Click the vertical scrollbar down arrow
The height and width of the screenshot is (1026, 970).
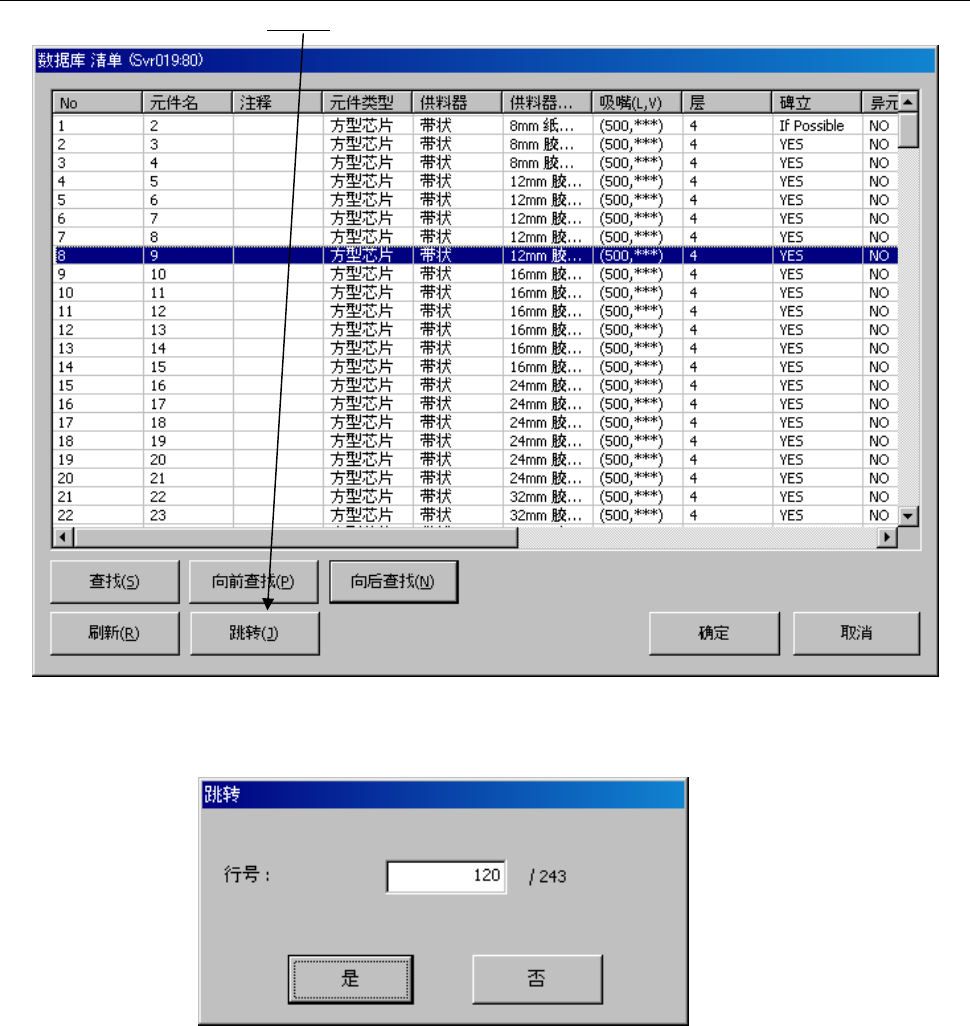click(x=908, y=516)
